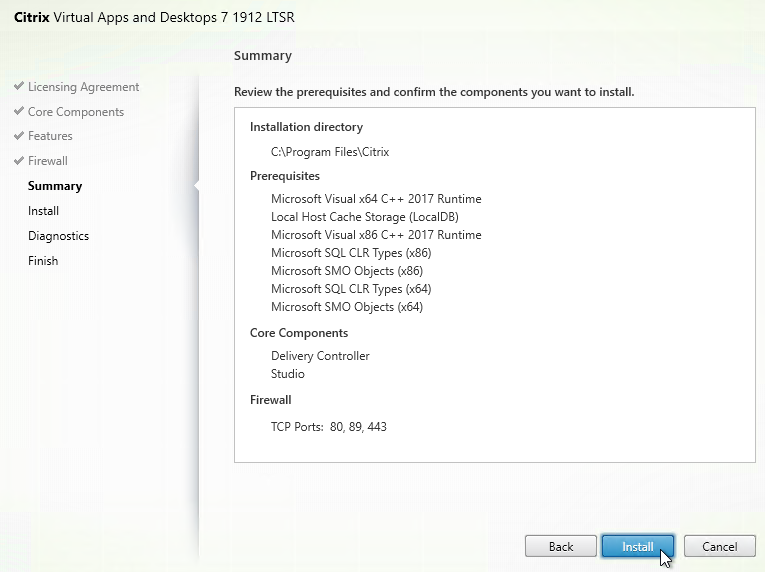Click the Firewall heading in the summary box

(x=270, y=400)
